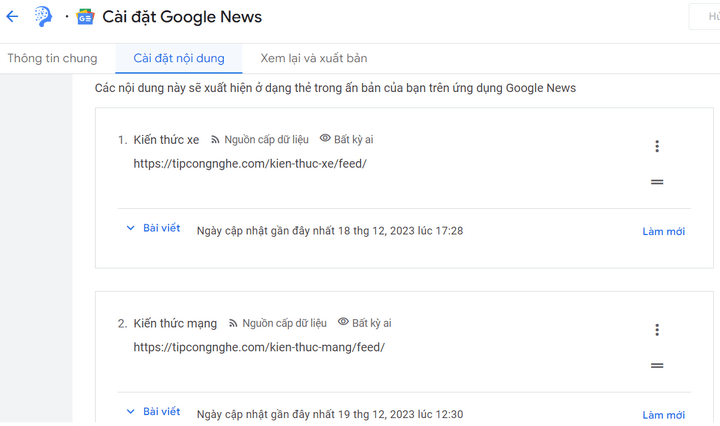720x426 pixels.
Task: Expand Bài viết chevron under Kiến thức xe
Action: (x=130, y=228)
